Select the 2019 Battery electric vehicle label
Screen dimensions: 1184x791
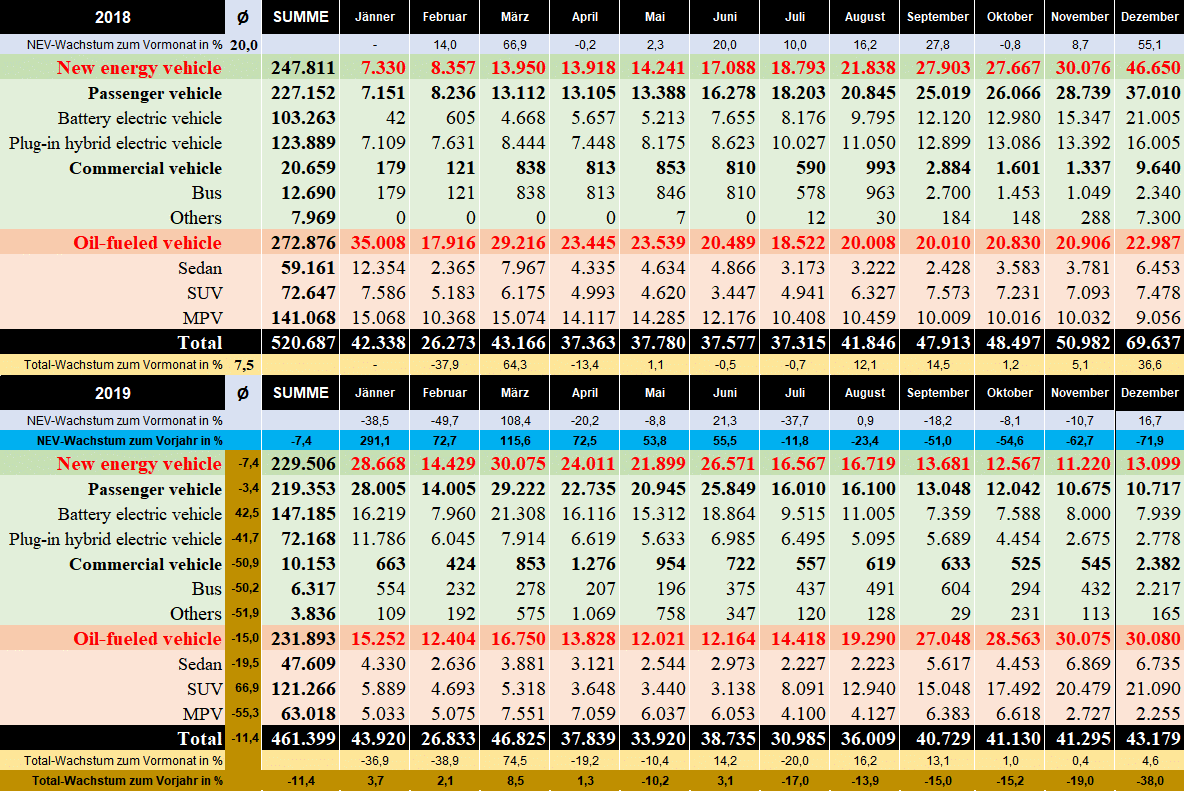pyautogui.click(x=140, y=514)
